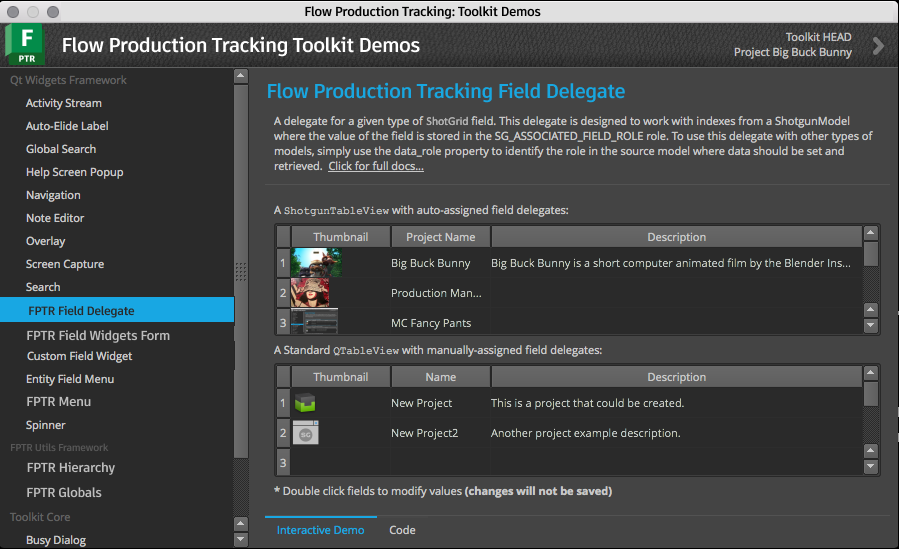Viewport: 899px width, 549px height.
Task: Click Big Buck Bunny project thumbnail
Action: 316,262
